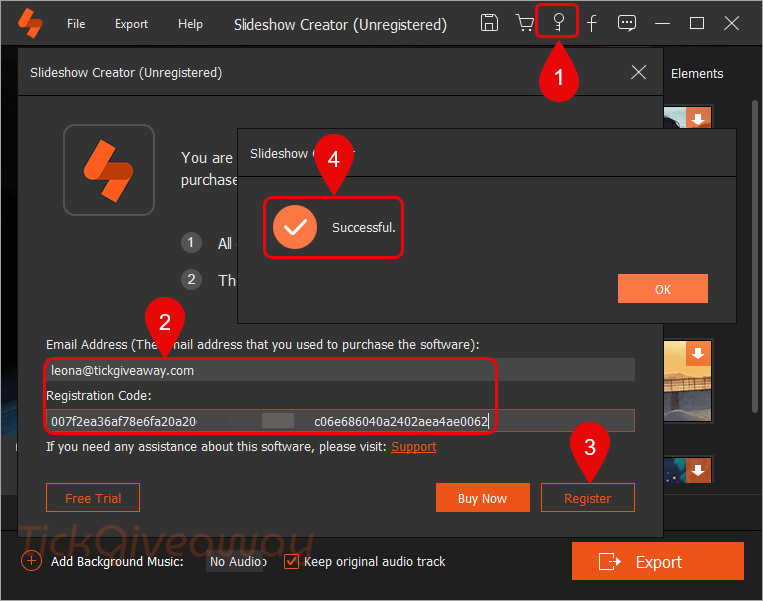763x601 pixels.
Task: Click the Register button
Action: point(587,498)
